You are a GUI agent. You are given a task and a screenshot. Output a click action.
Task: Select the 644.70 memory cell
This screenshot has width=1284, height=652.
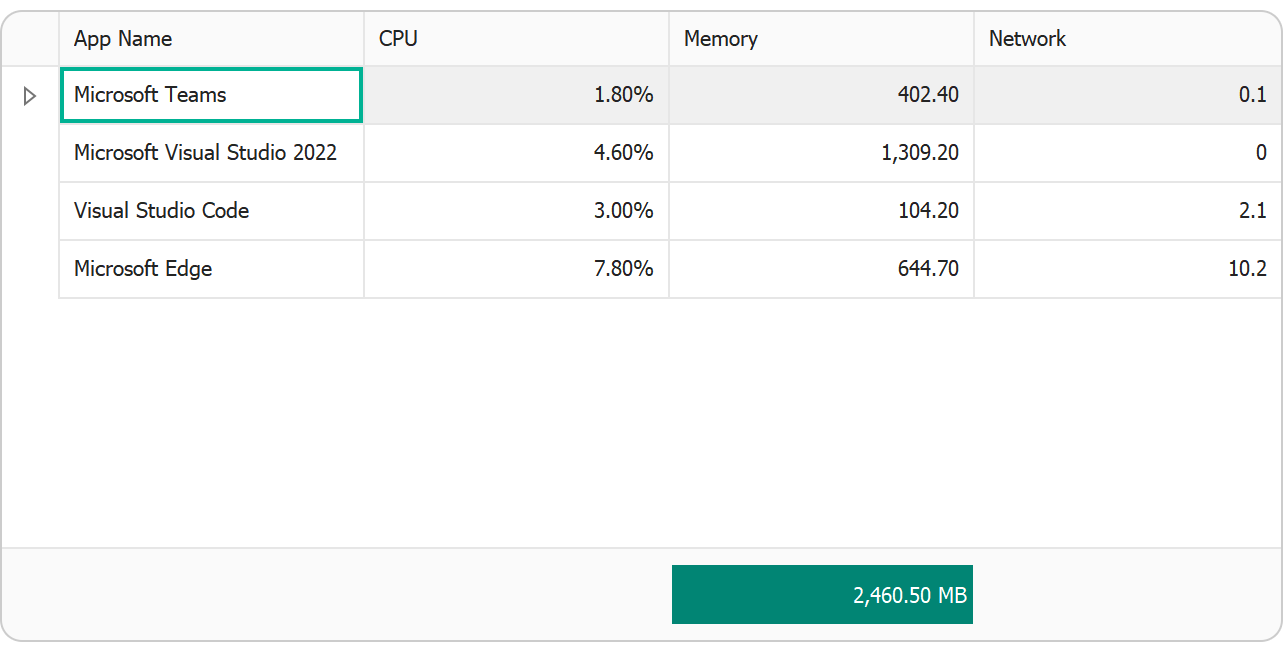coord(821,269)
